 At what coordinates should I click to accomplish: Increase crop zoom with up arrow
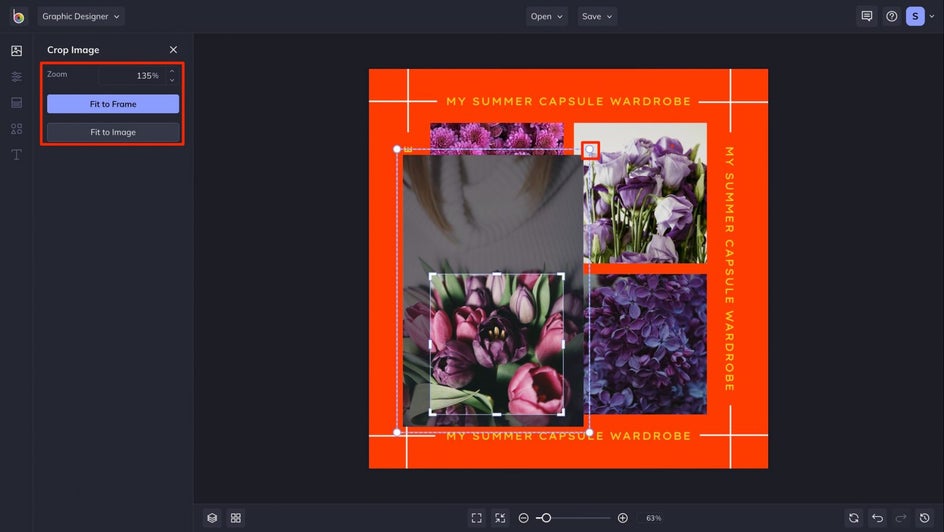point(172,71)
